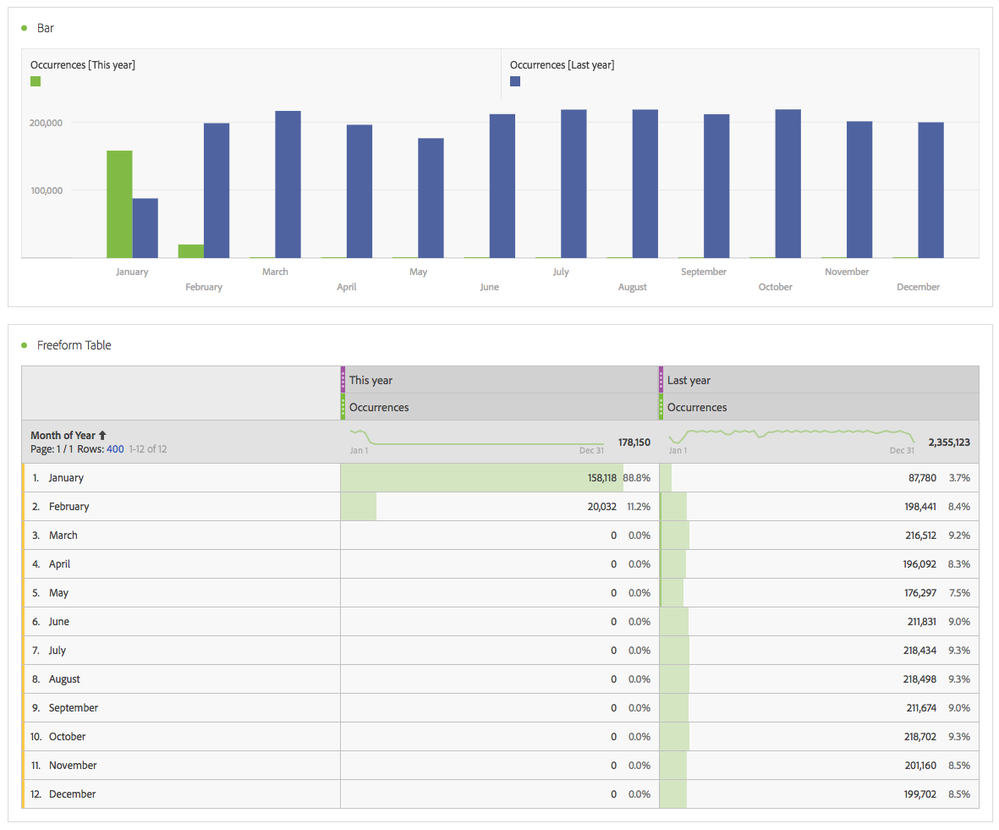Click the Last year sparkline trend cell
The image size is (999, 830).
coord(790,440)
